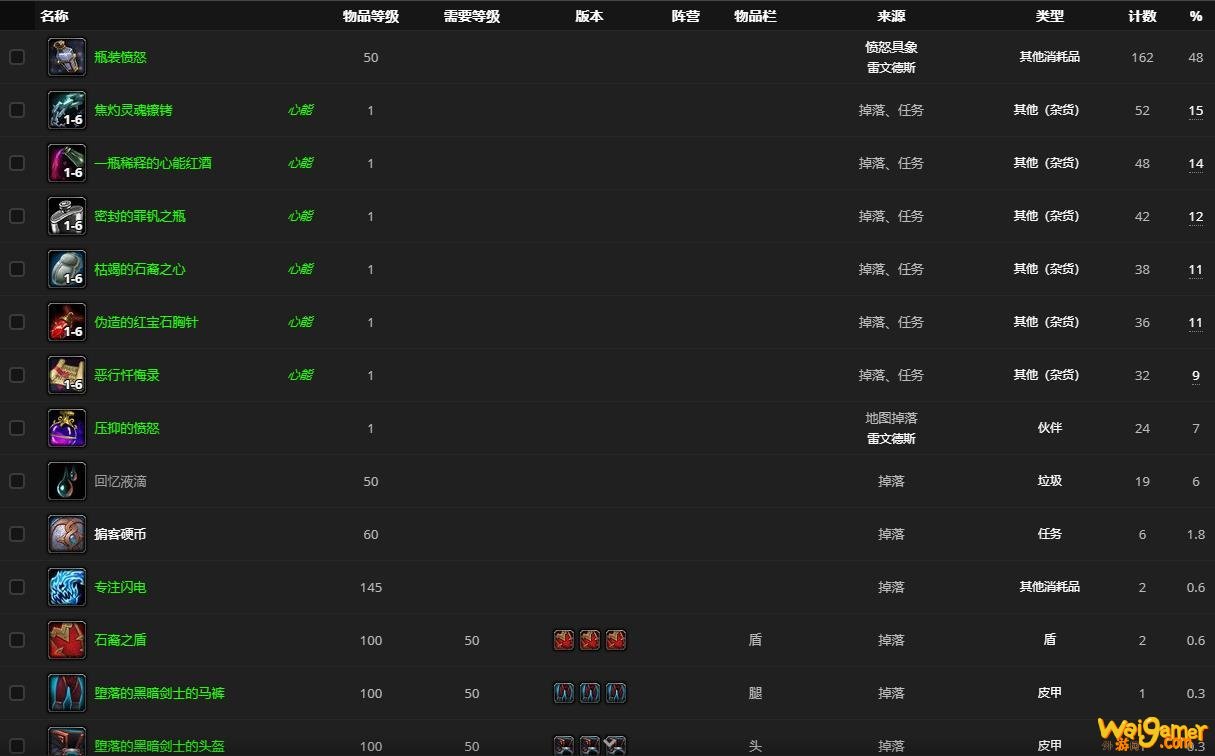Tick the checkbox for 专注闪电

pos(17,587)
